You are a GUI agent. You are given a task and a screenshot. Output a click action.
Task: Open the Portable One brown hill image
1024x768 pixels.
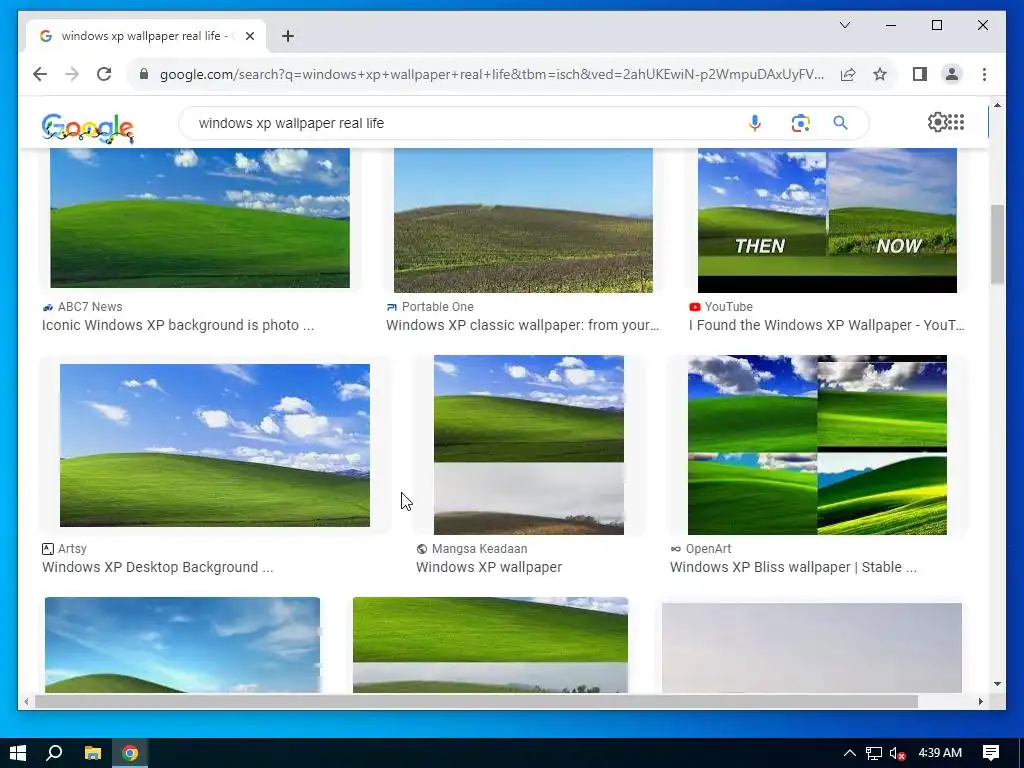click(523, 220)
